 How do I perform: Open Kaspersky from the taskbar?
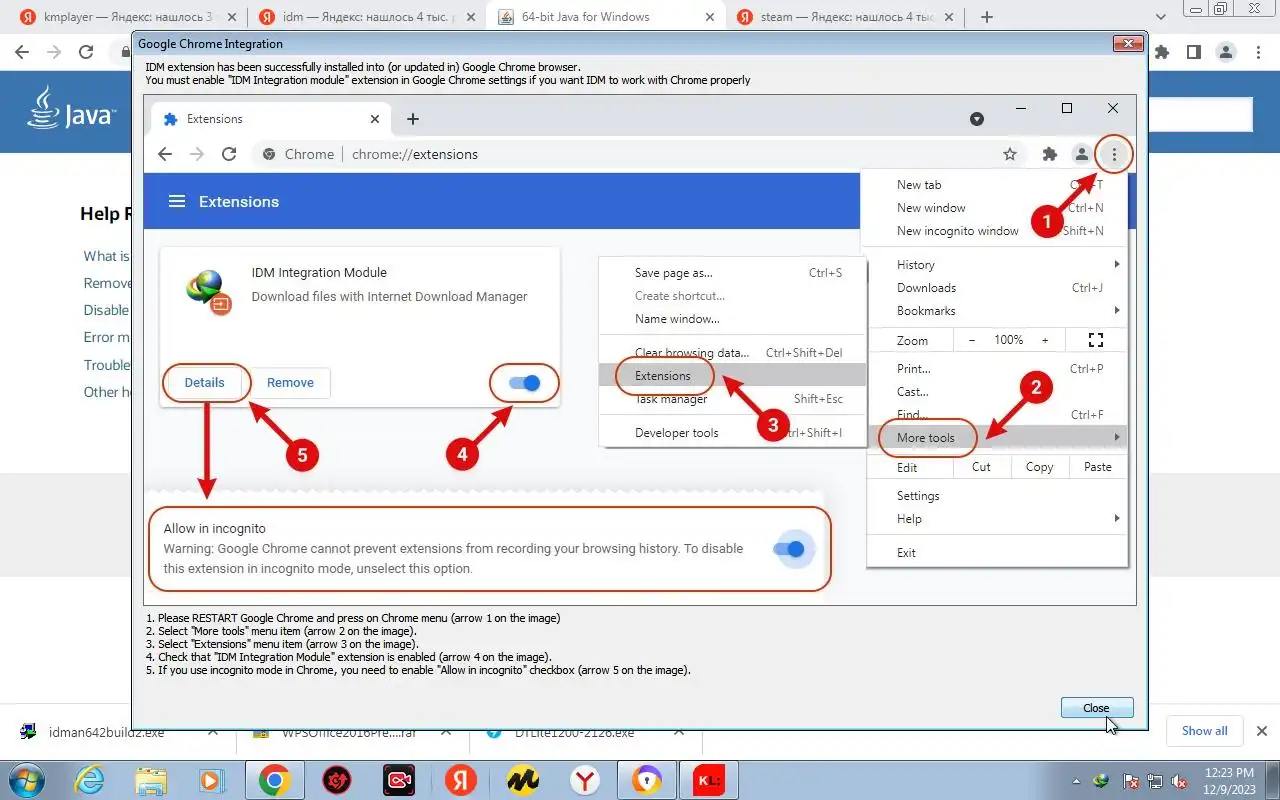point(708,780)
